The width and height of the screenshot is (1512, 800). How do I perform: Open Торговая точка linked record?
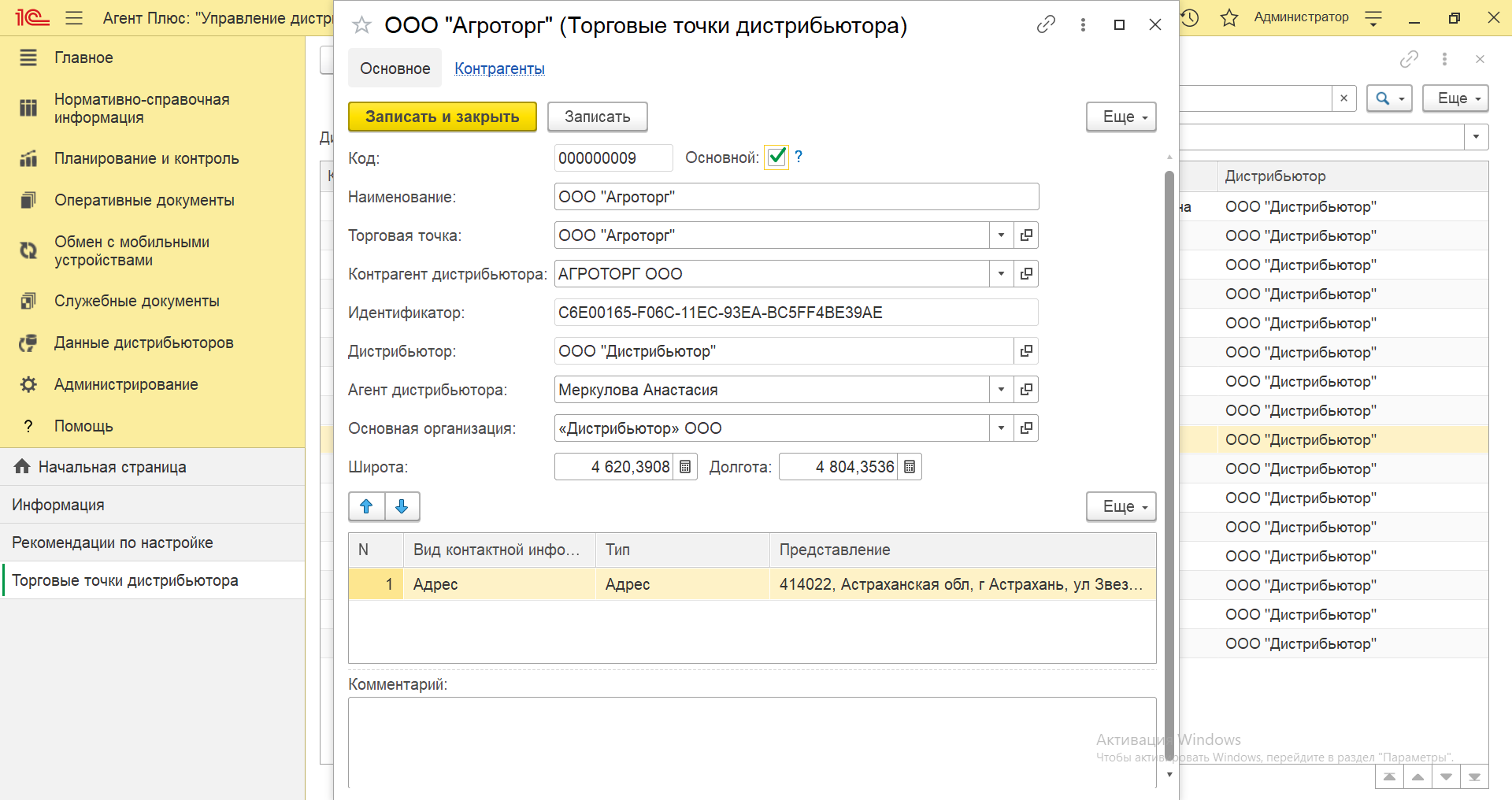pos(1026,235)
